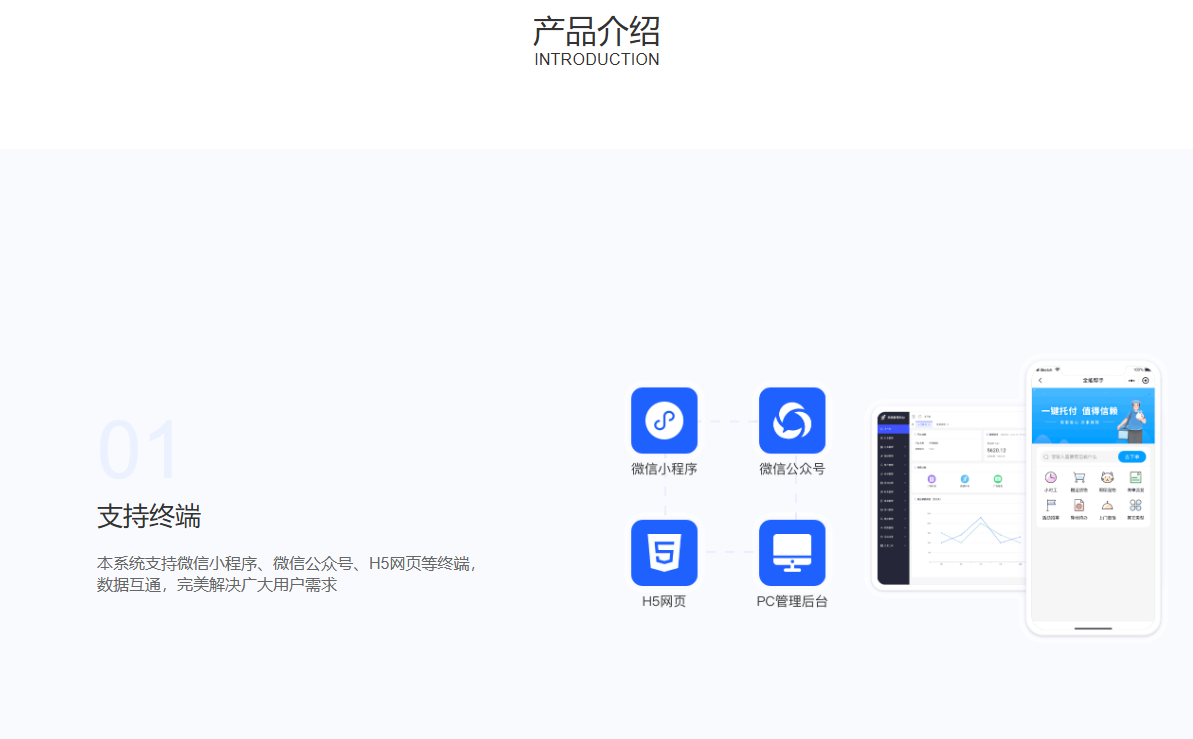Select highlighted top item in dashboard sidebar
The image size is (1193, 739).
tap(894, 429)
